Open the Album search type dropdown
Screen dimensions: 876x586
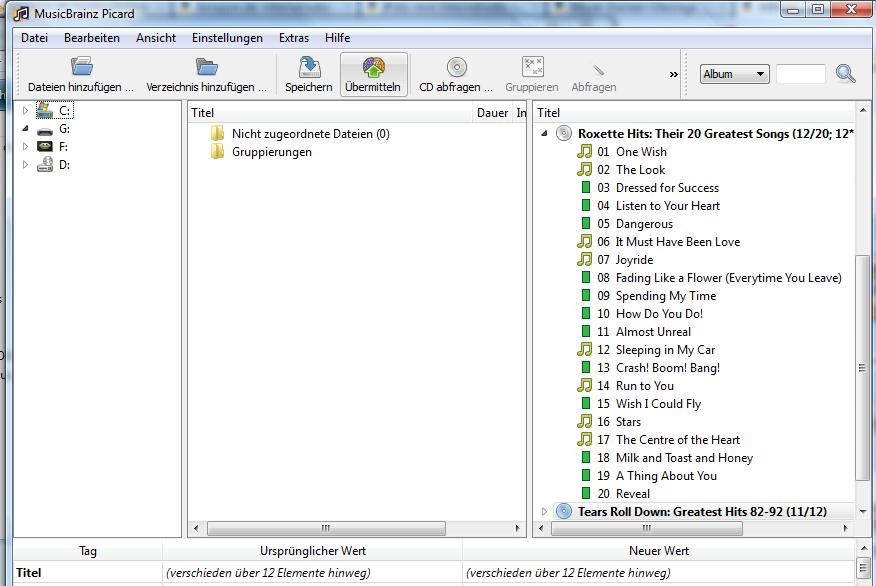pos(734,74)
